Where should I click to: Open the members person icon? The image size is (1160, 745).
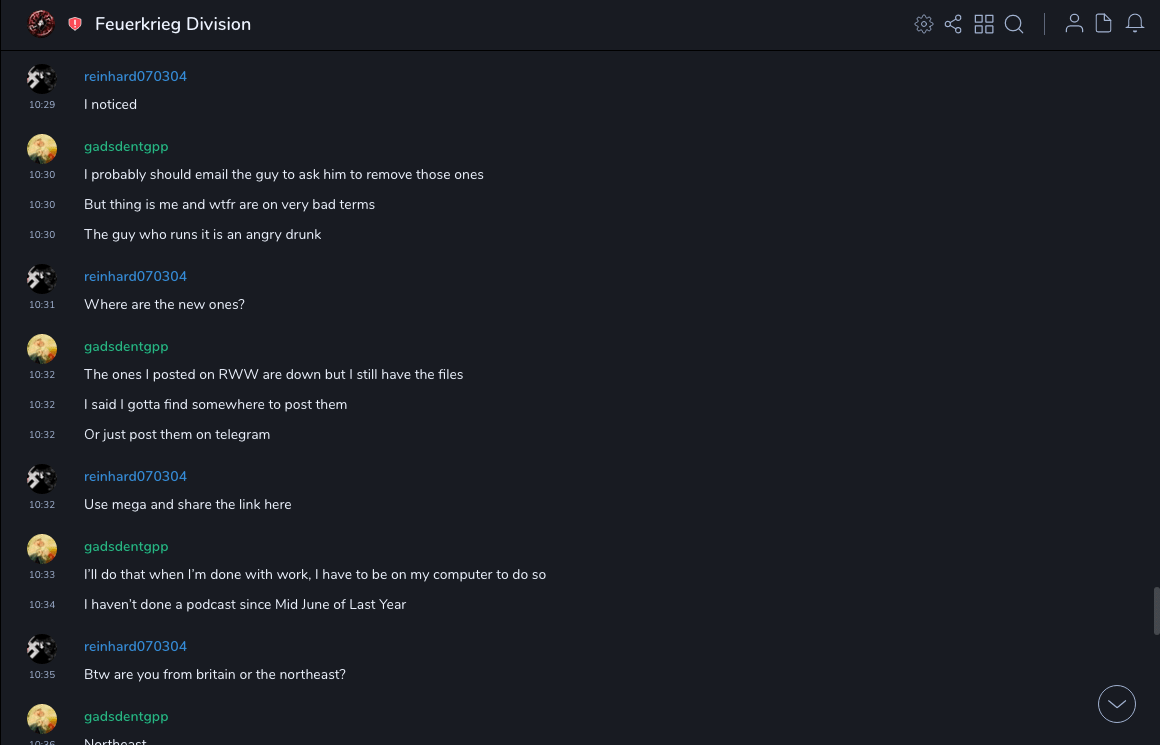click(x=1074, y=24)
